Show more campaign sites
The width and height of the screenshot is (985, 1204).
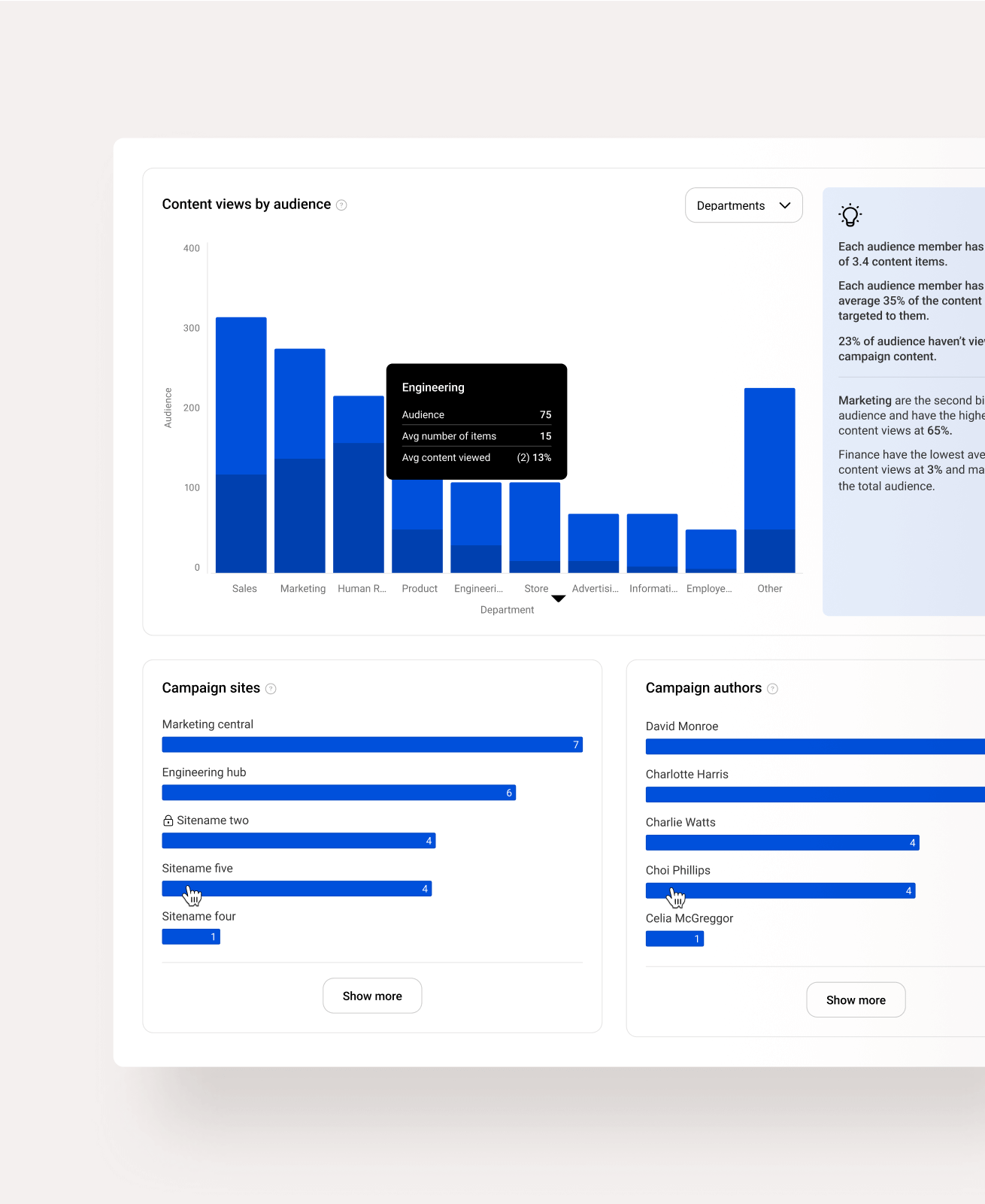pos(372,996)
